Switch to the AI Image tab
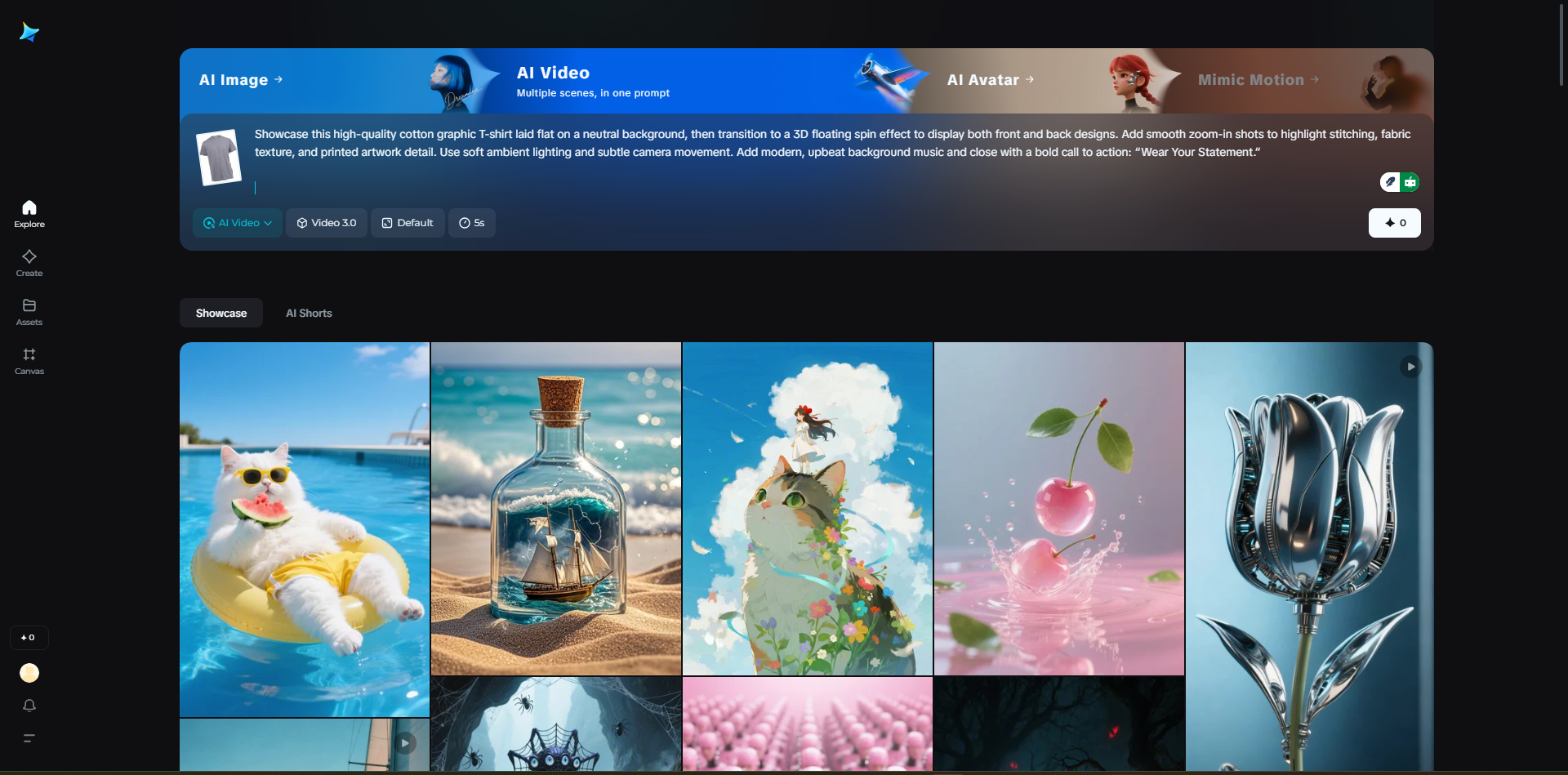Screen dimensions: 1568x775 (x=241, y=80)
